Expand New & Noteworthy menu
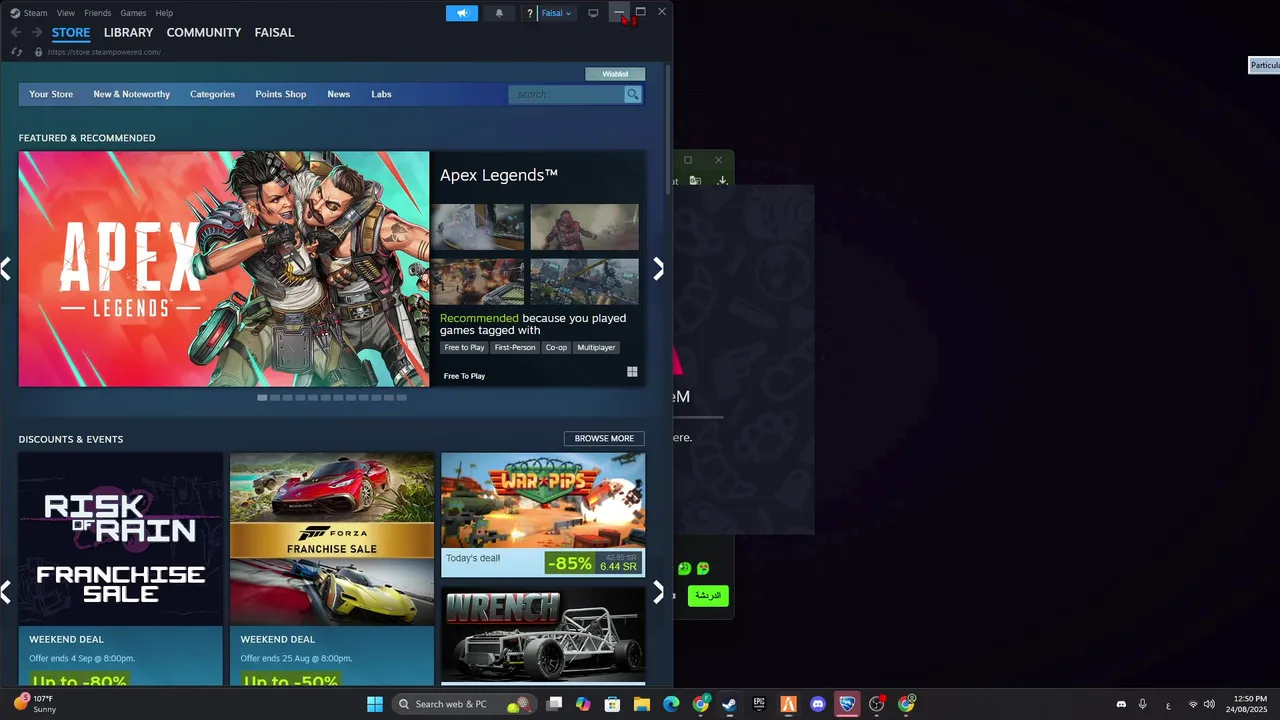Screen dimensions: 1280x720 [131, 94]
